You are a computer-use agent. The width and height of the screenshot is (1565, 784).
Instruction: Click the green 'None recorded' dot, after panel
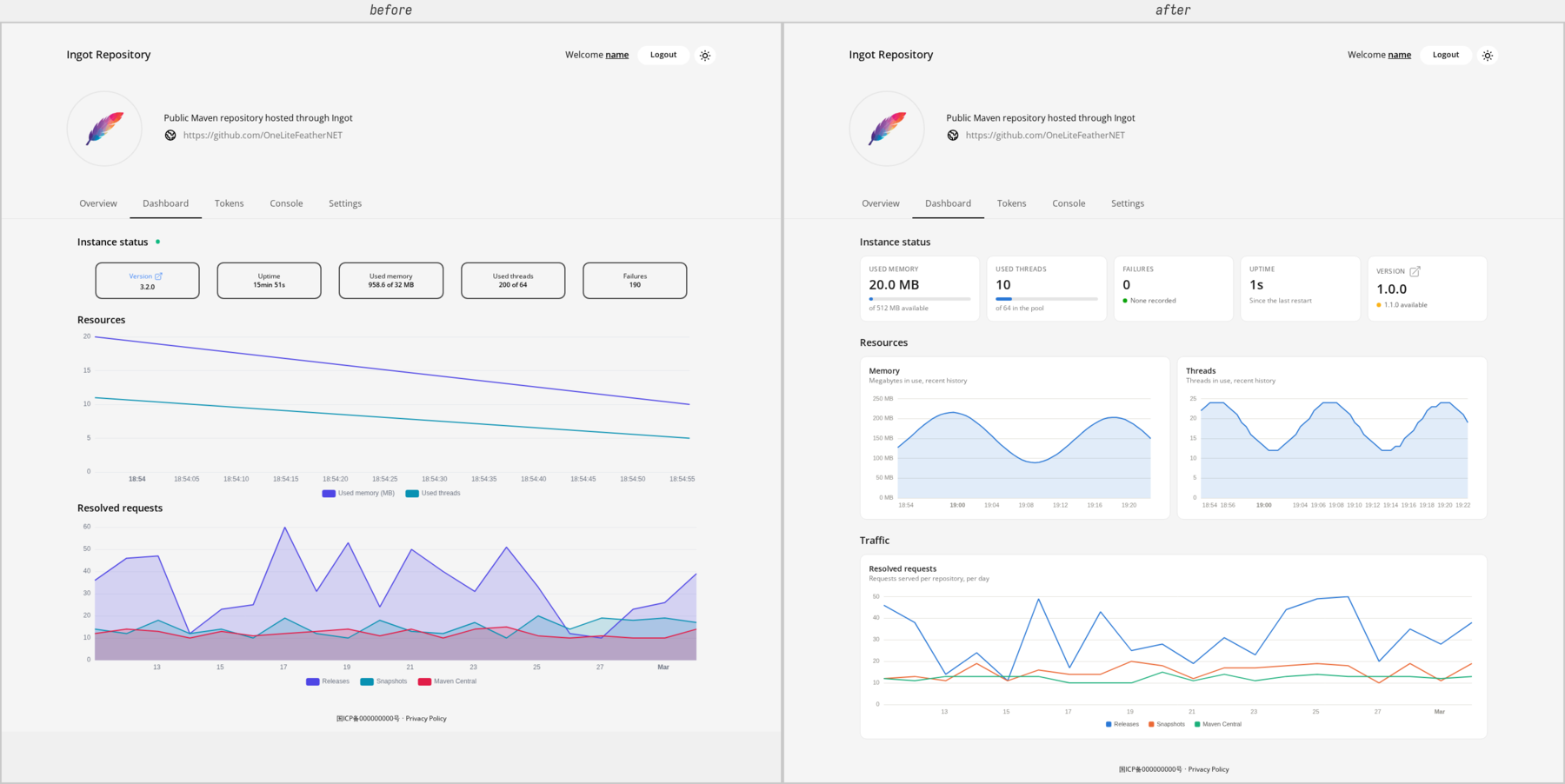tap(1125, 301)
